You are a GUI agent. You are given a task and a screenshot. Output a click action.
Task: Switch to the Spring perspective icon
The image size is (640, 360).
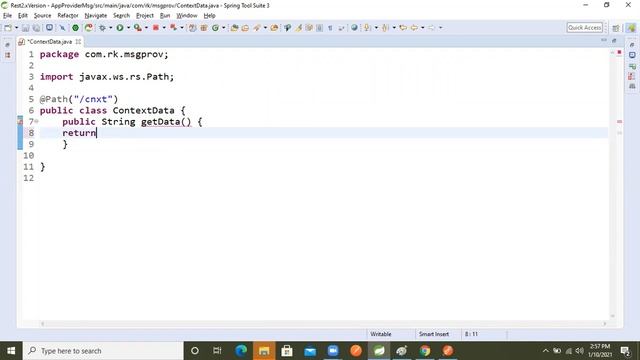pyautogui.click(x=631, y=28)
